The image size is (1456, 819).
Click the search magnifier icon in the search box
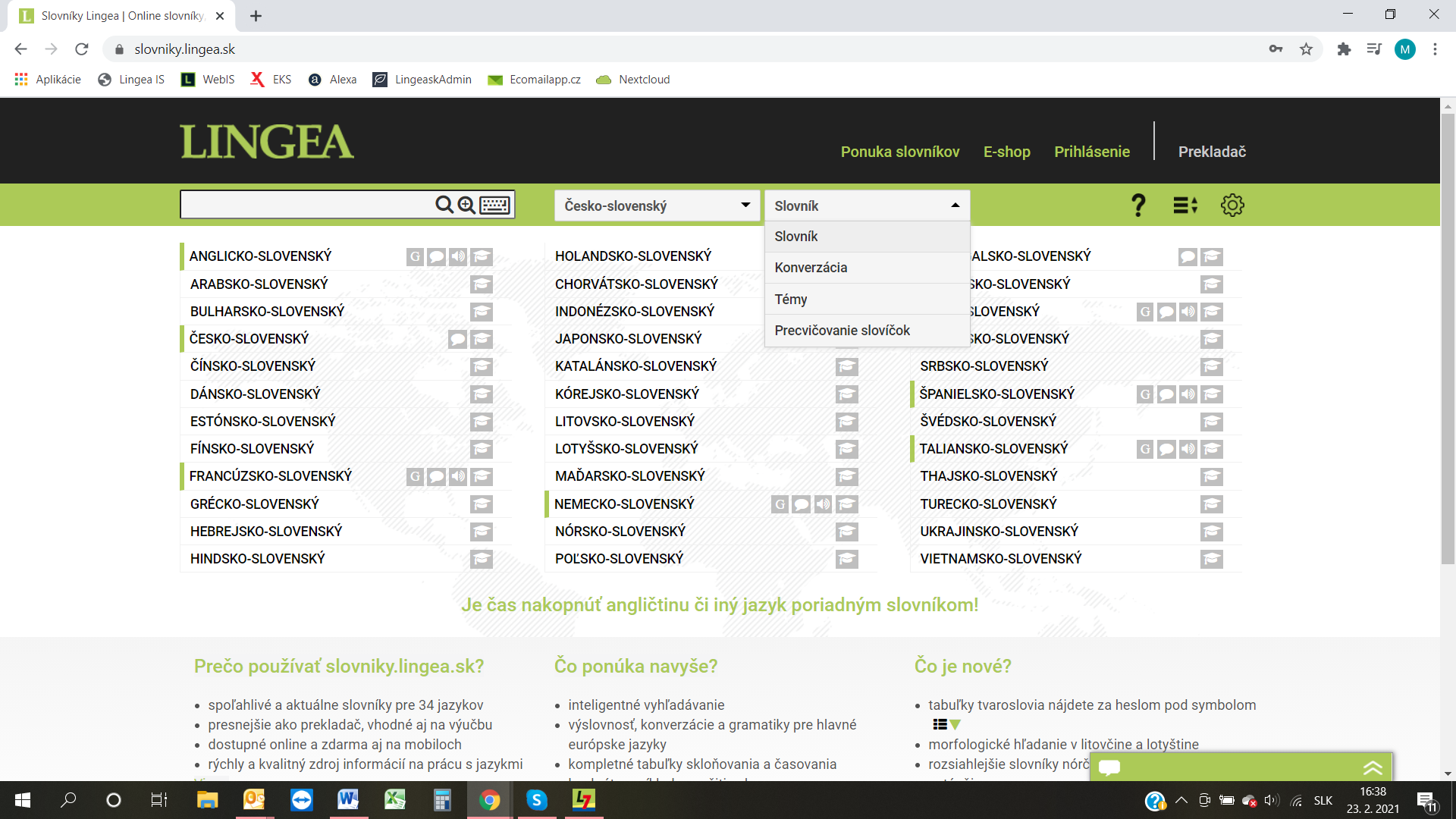[x=444, y=205]
